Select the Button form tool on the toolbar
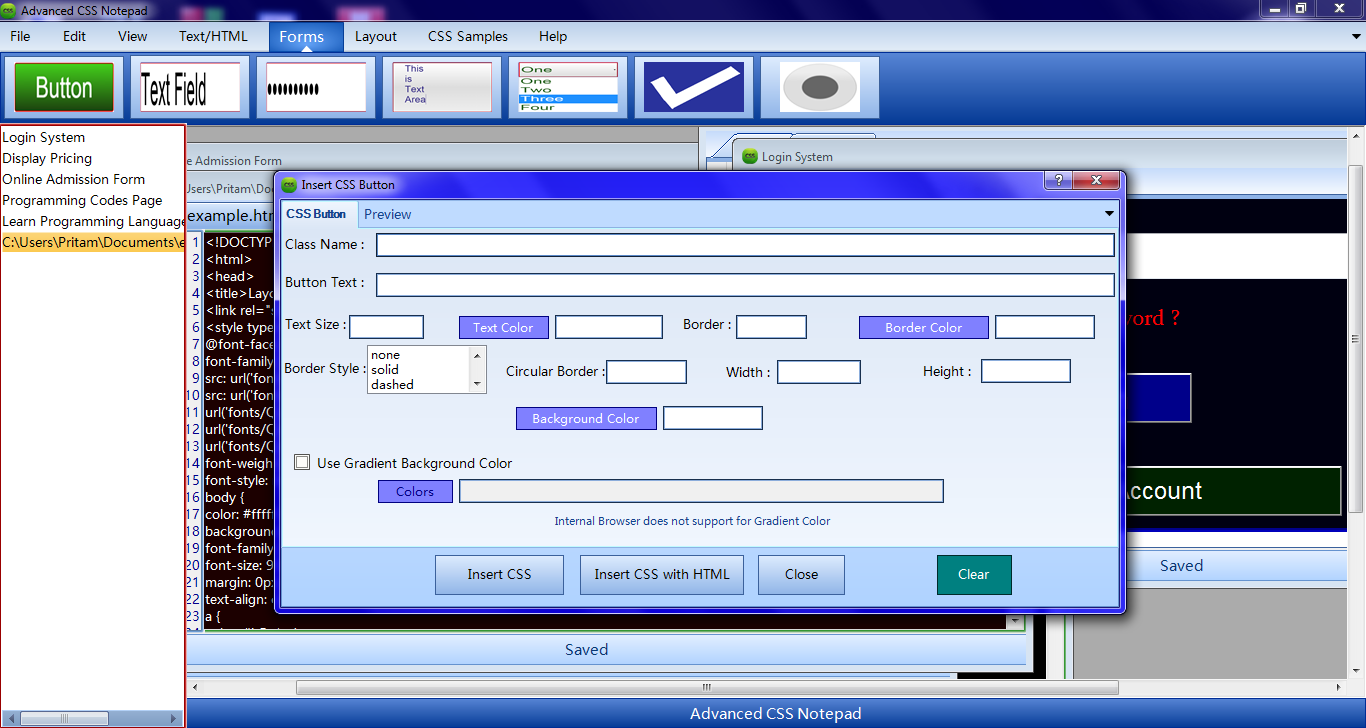Screen dimensions: 1366x728 coord(63,87)
